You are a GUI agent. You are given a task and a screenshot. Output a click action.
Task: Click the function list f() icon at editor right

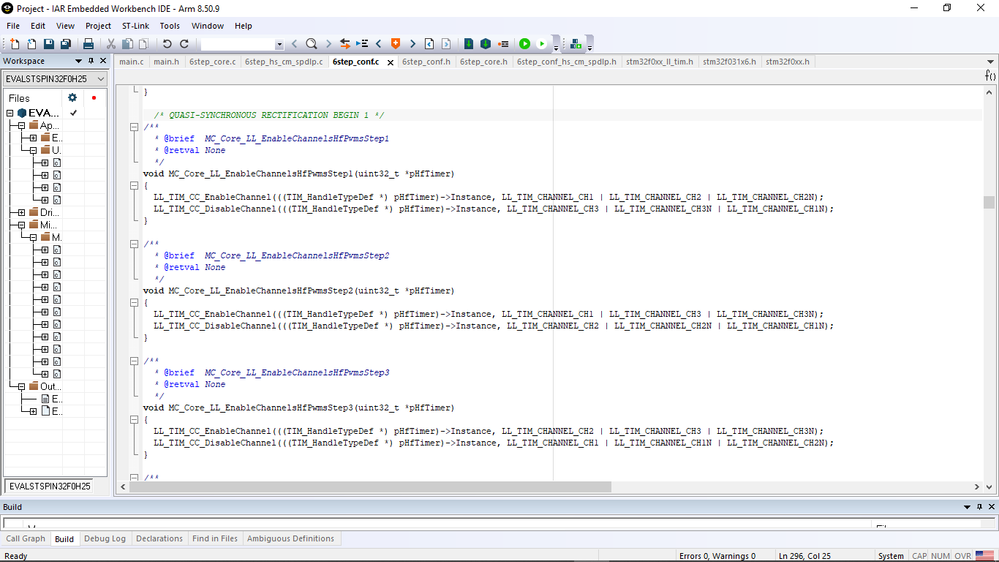click(990, 75)
